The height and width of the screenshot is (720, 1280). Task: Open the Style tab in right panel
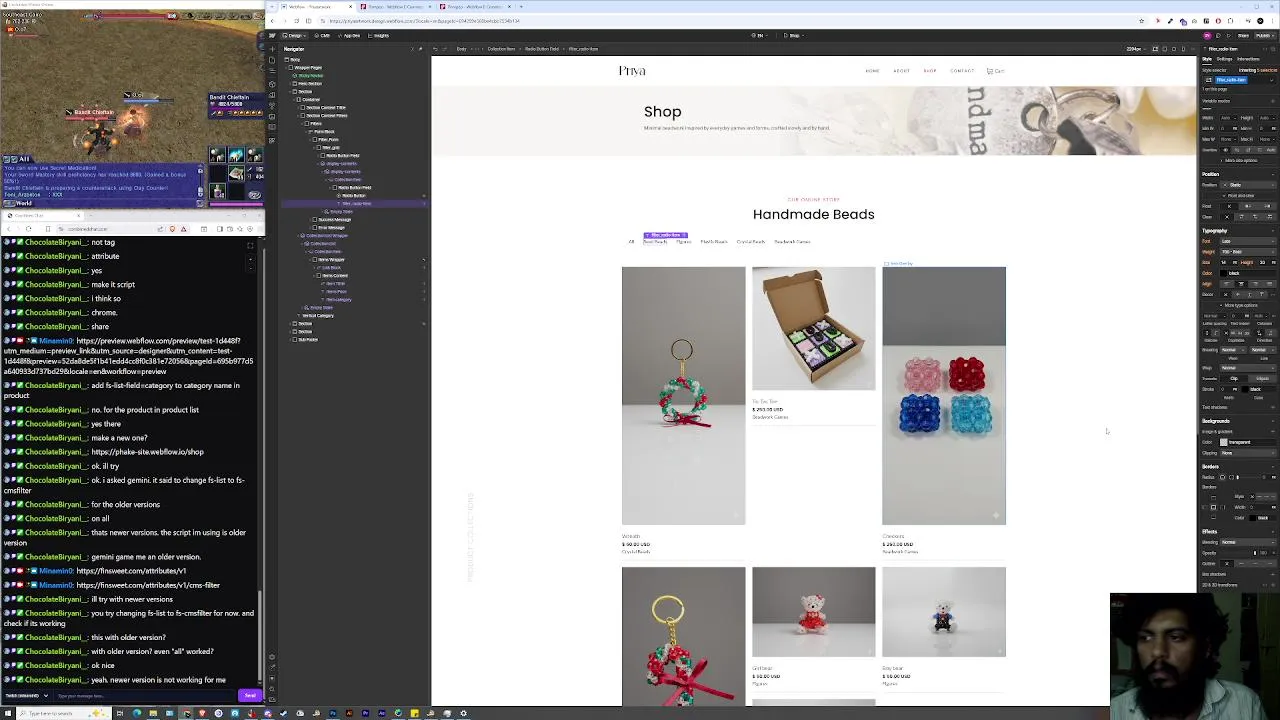point(1207,59)
